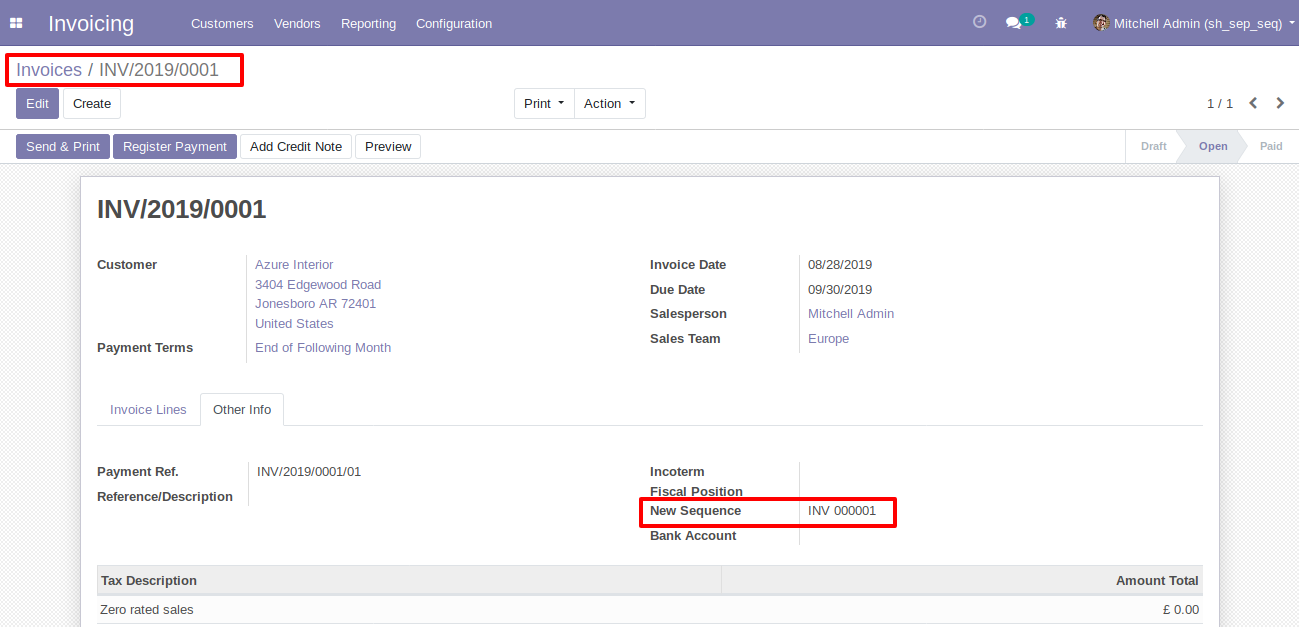Open the Reporting menu
Viewport: 1299px width, 627px height.
pyautogui.click(x=368, y=23)
